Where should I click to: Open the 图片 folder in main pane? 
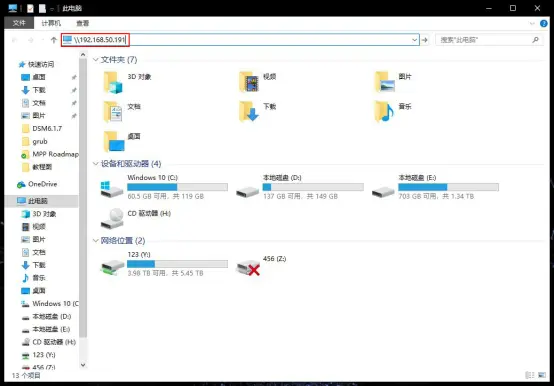[x=393, y=82]
